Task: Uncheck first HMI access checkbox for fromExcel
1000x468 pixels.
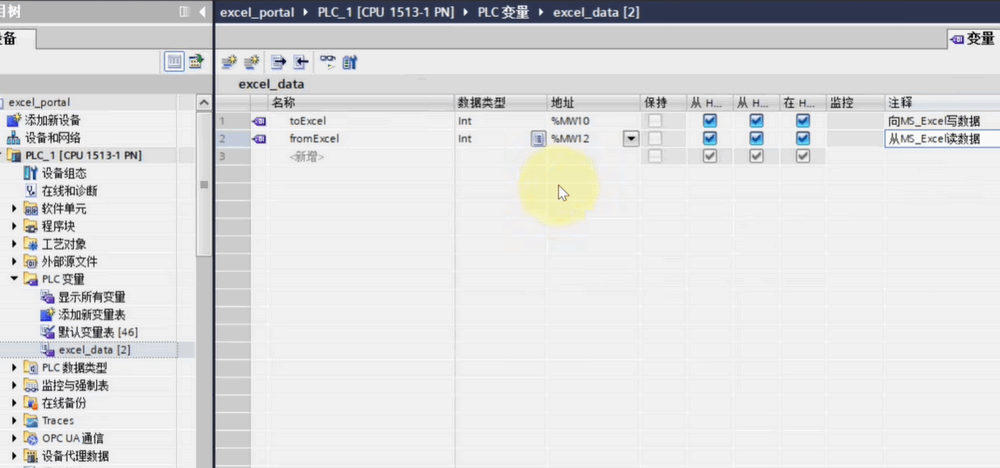Action: pyautogui.click(x=710, y=139)
